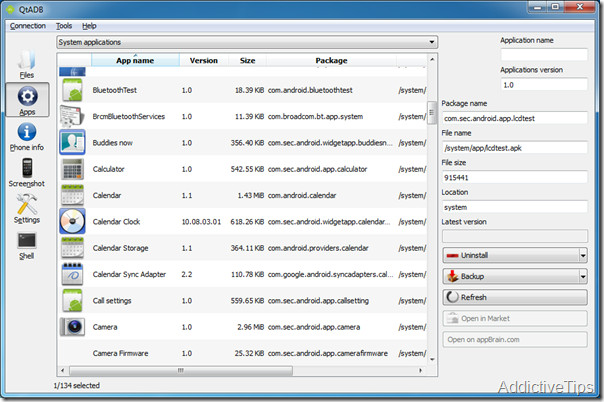Expand the System applications dropdown
The width and height of the screenshot is (604, 402).
(431, 42)
